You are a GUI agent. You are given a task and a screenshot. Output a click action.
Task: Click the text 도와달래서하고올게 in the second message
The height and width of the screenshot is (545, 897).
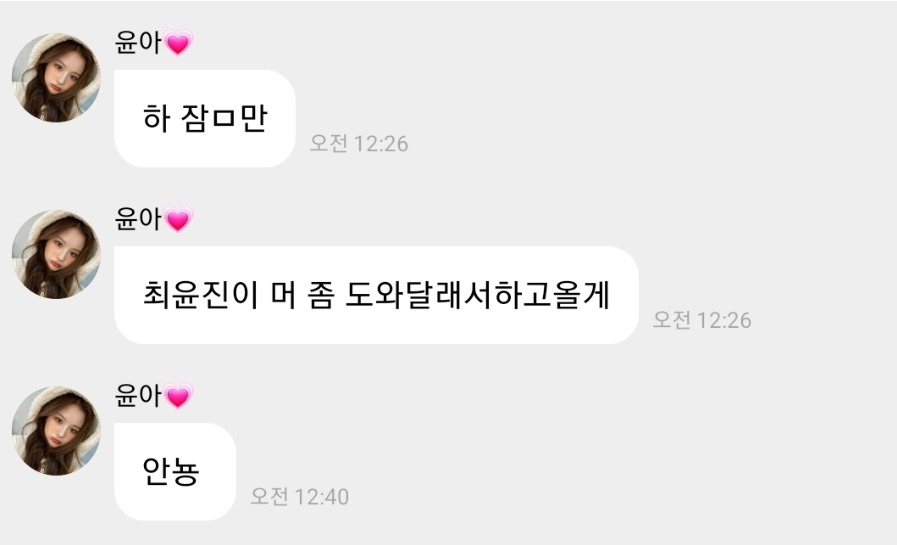coord(478,295)
